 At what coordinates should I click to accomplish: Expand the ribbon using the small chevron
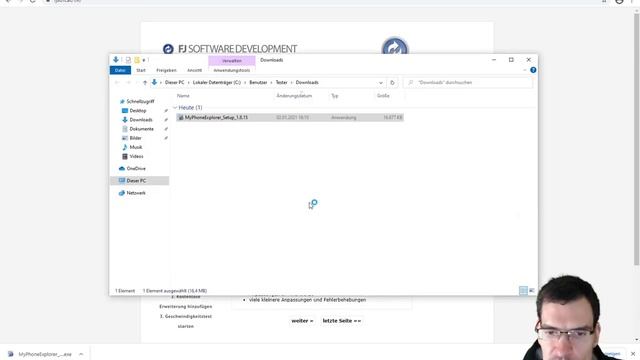pyautogui.click(x=525, y=70)
